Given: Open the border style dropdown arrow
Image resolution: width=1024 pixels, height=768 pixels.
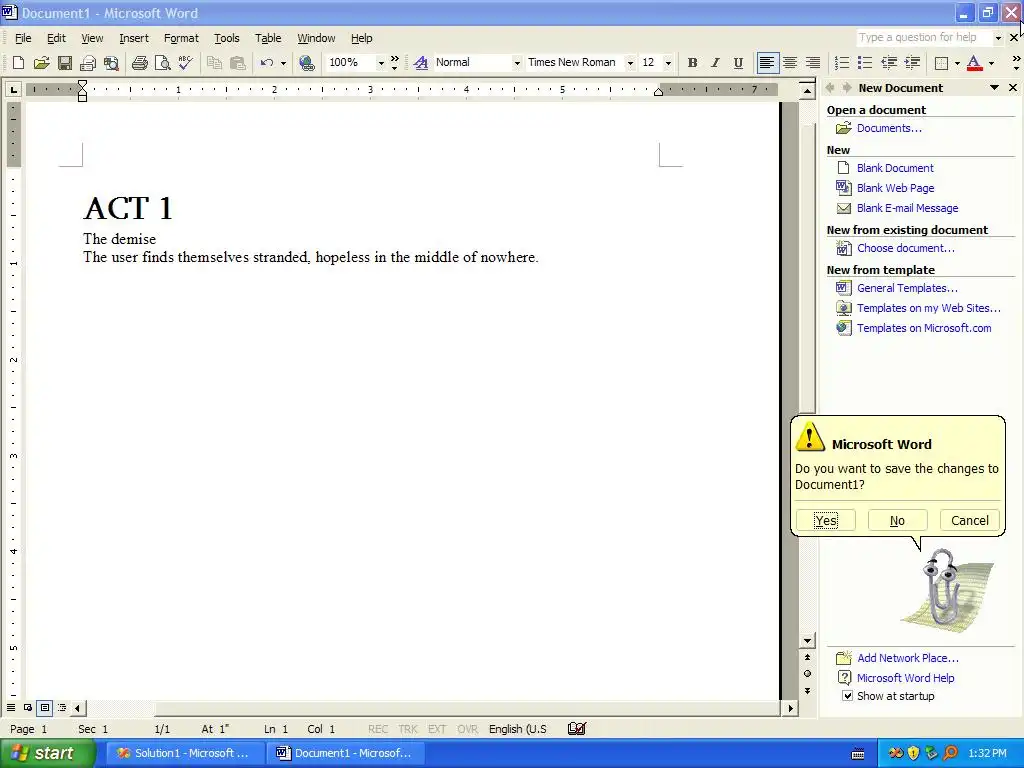Looking at the screenshot, I should 957,63.
